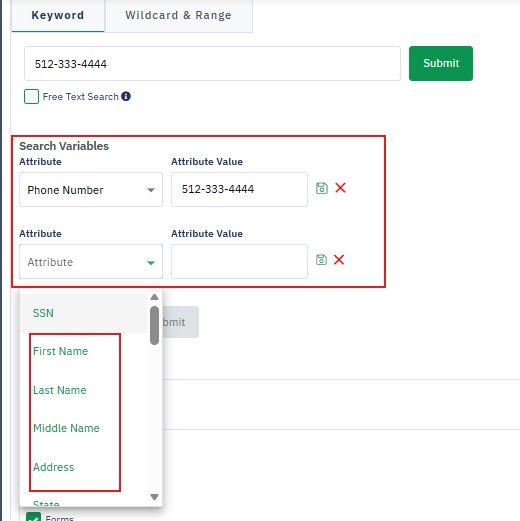
Task: Expand the Phone Number attribute dropdown
Action: 91,190
